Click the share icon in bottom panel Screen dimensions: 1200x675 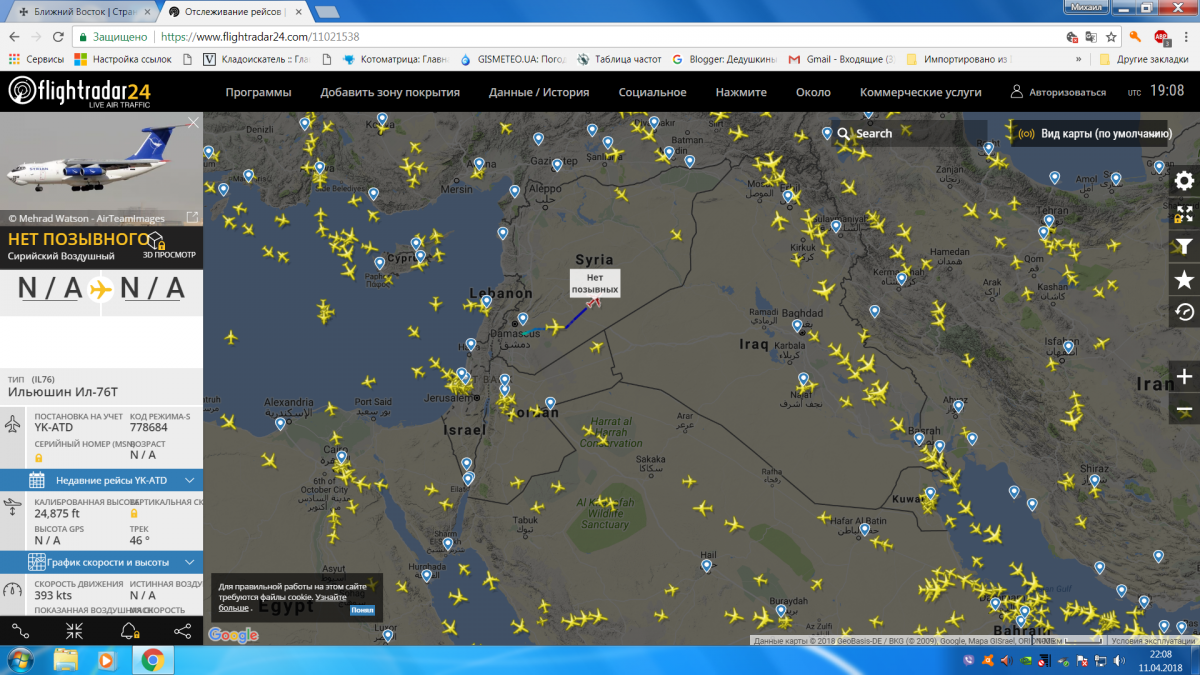tap(183, 631)
